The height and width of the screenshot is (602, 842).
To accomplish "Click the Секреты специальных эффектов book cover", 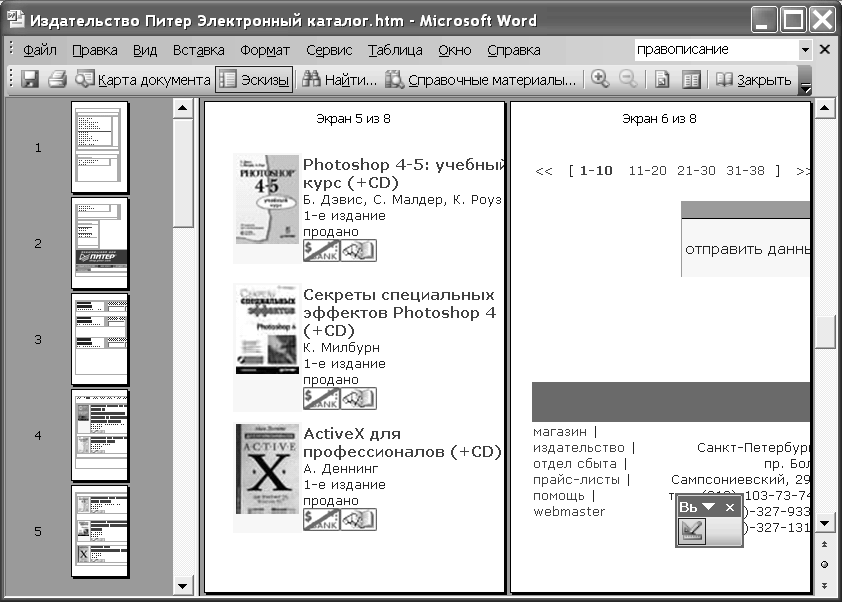I will pyautogui.click(x=267, y=329).
